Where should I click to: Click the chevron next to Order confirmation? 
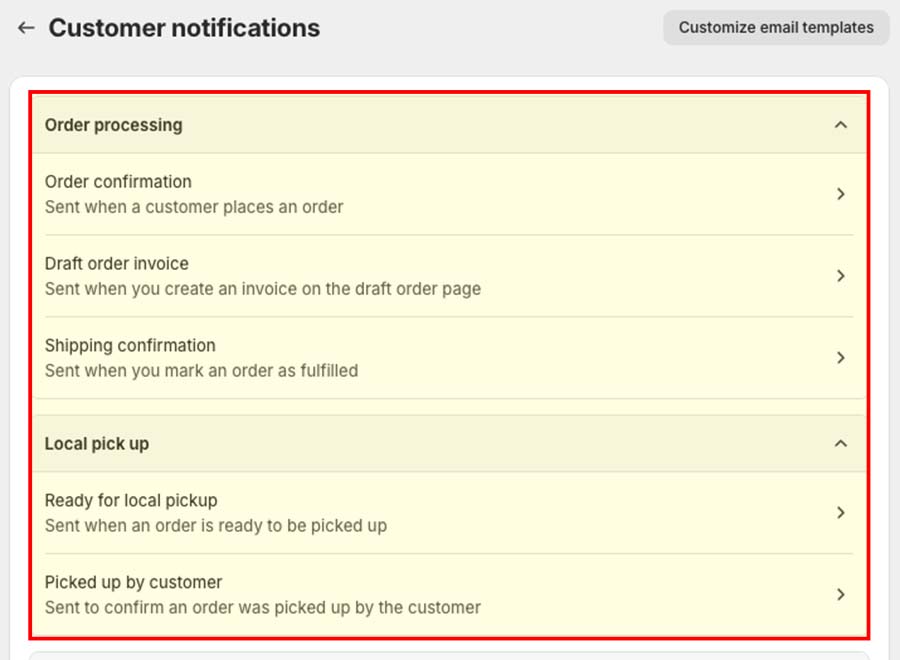click(x=841, y=194)
